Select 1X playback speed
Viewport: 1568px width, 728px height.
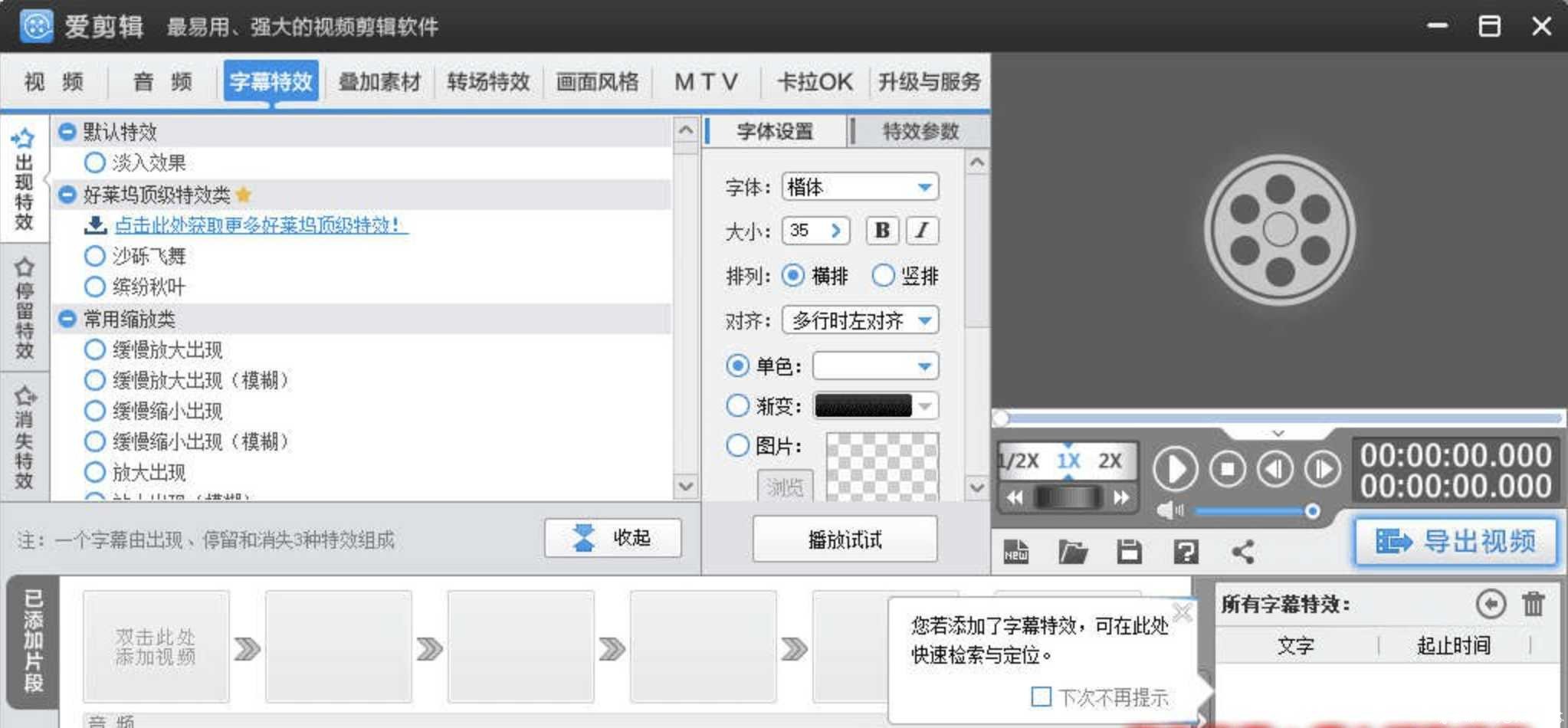[1068, 461]
